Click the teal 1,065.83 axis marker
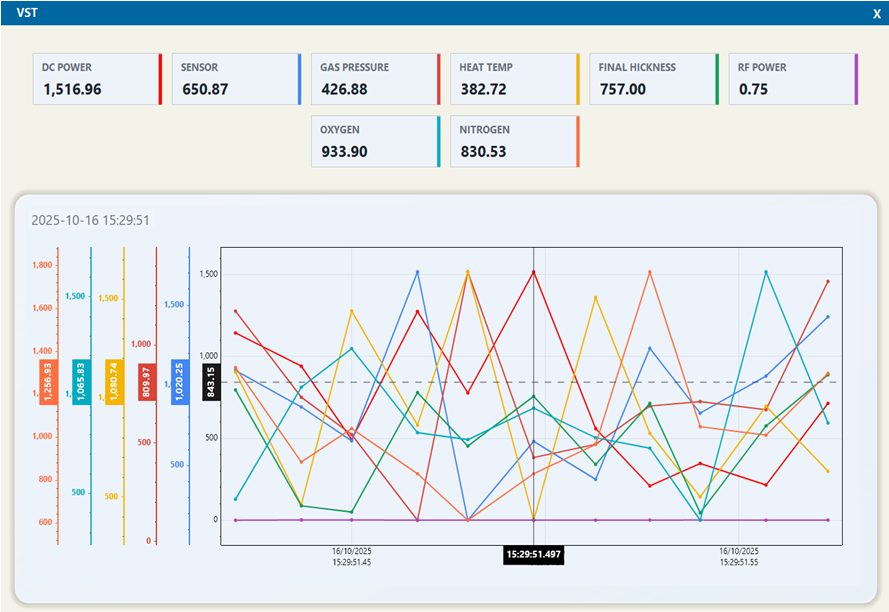The height and width of the screenshot is (612, 889). pyautogui.click(x=81, y=382)
